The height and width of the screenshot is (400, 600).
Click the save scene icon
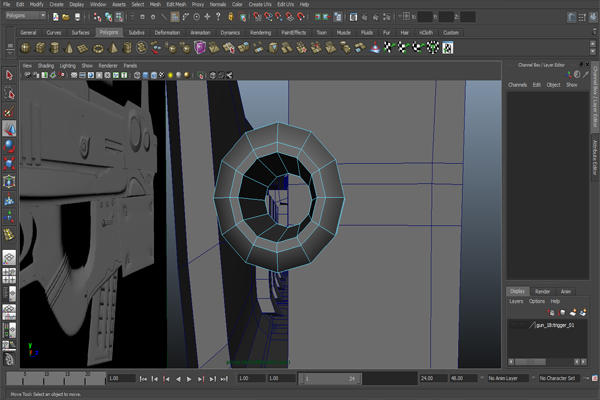tap(77, 17)
